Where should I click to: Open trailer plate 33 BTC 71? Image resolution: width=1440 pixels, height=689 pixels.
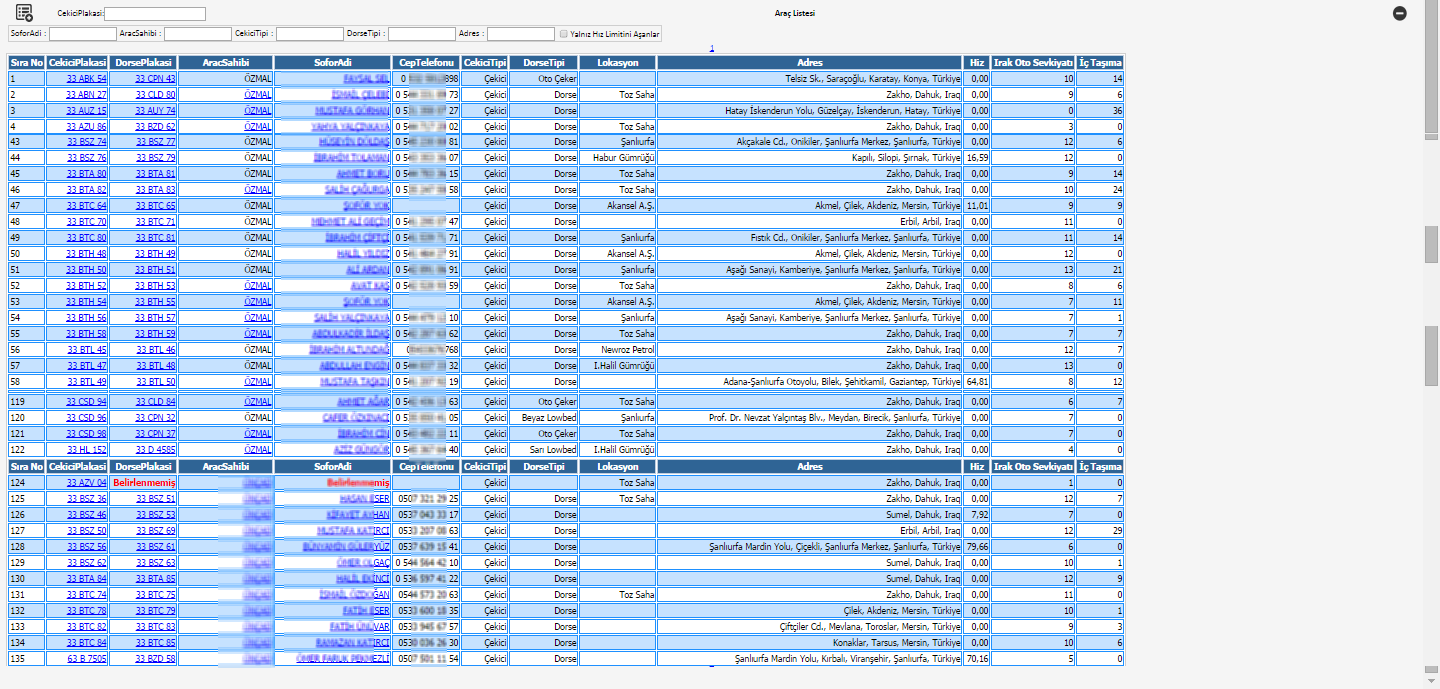(x=155, y=222)
